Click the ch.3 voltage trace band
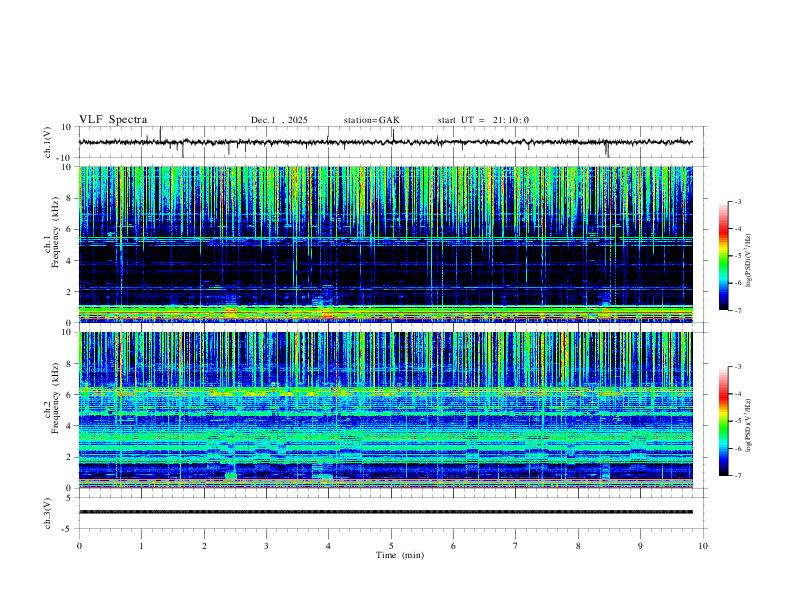Viewport: 792px width, 612px height. 386,512
